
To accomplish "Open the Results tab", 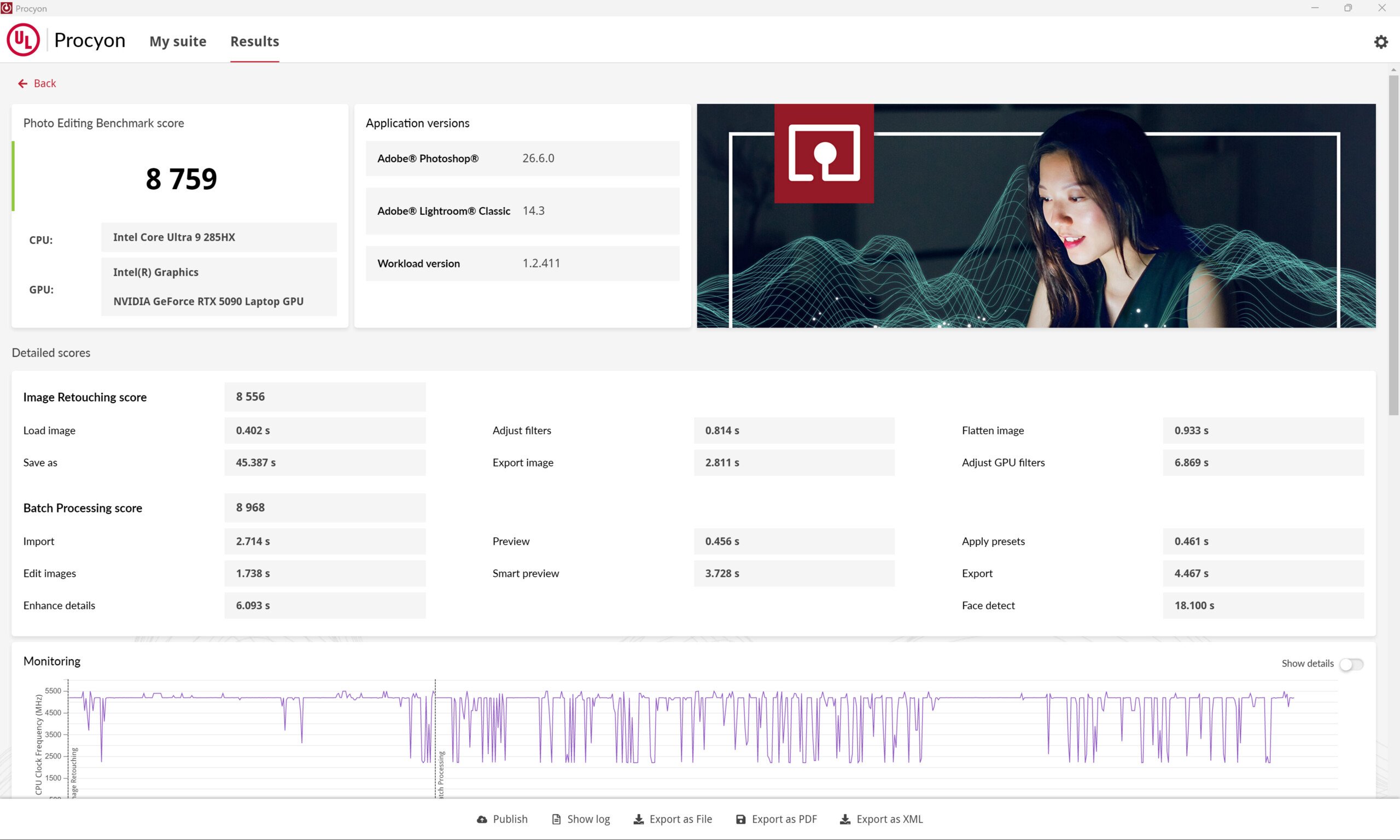I will [x=255, y=42].
